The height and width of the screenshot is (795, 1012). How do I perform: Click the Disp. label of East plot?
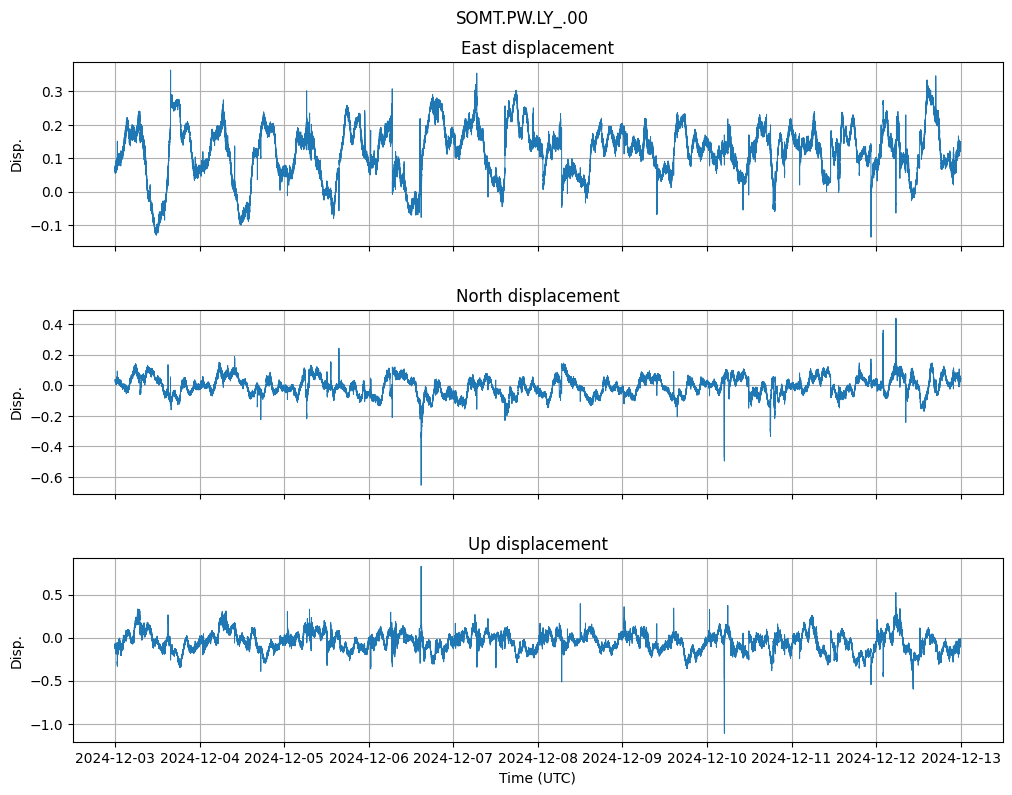[x=17, y=154]
